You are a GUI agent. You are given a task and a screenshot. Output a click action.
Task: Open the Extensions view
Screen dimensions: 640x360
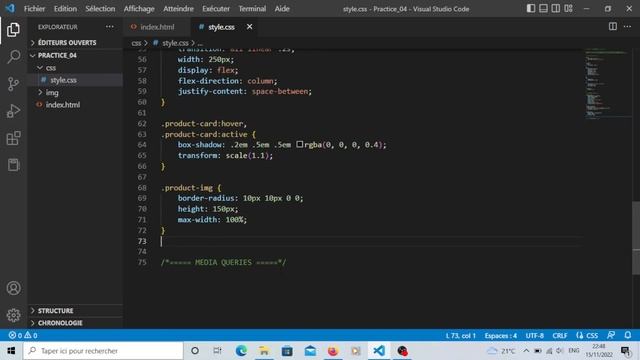click(13, 138)
